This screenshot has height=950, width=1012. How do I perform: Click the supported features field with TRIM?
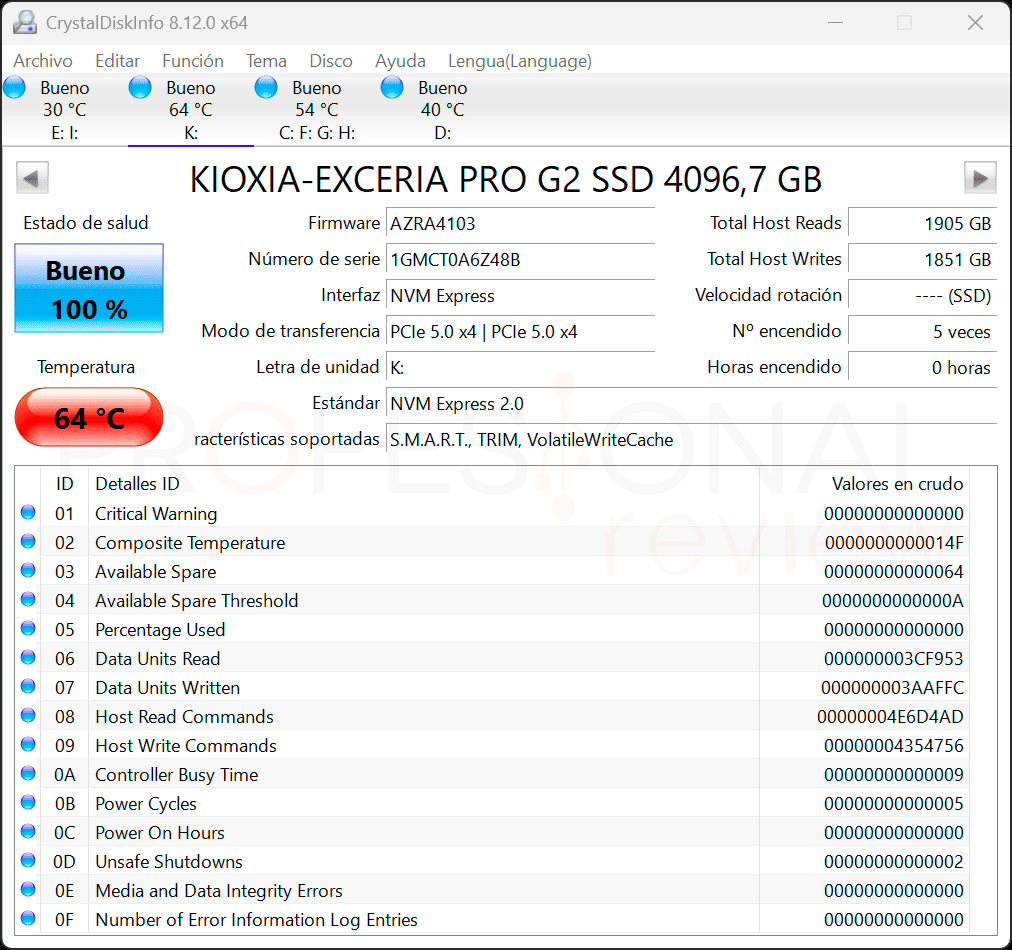click(691, 440)
